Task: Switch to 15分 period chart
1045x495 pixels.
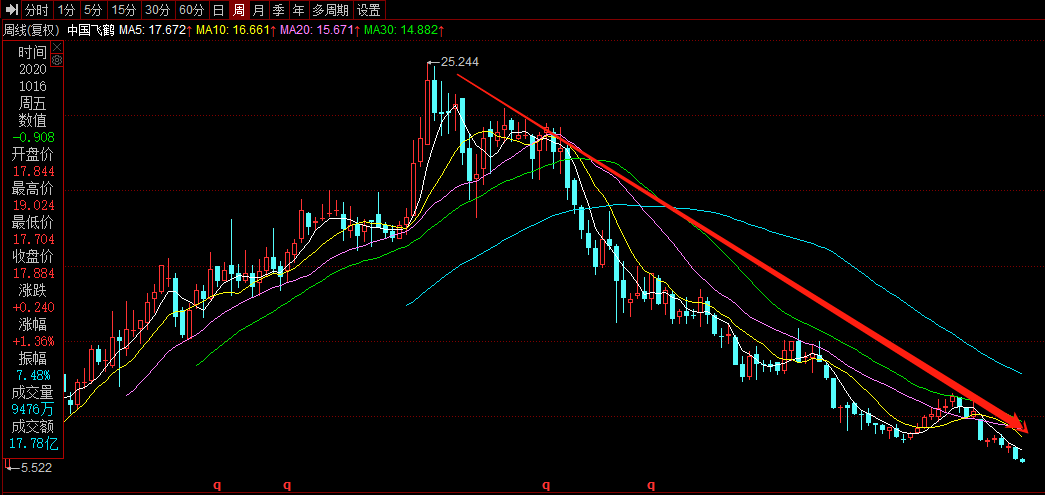Action: pos(123,10)
